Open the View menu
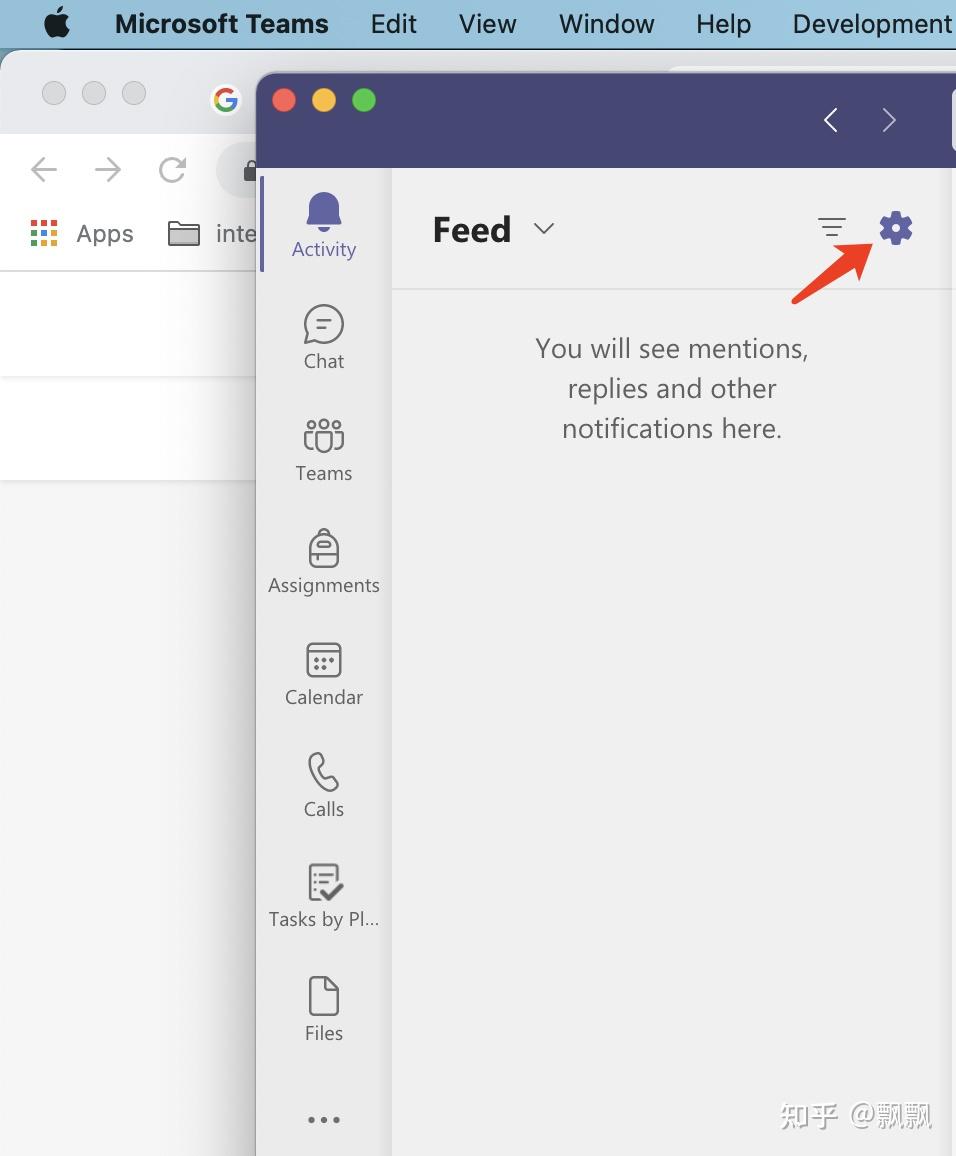 pyautogui.click(x=487, y=24)
